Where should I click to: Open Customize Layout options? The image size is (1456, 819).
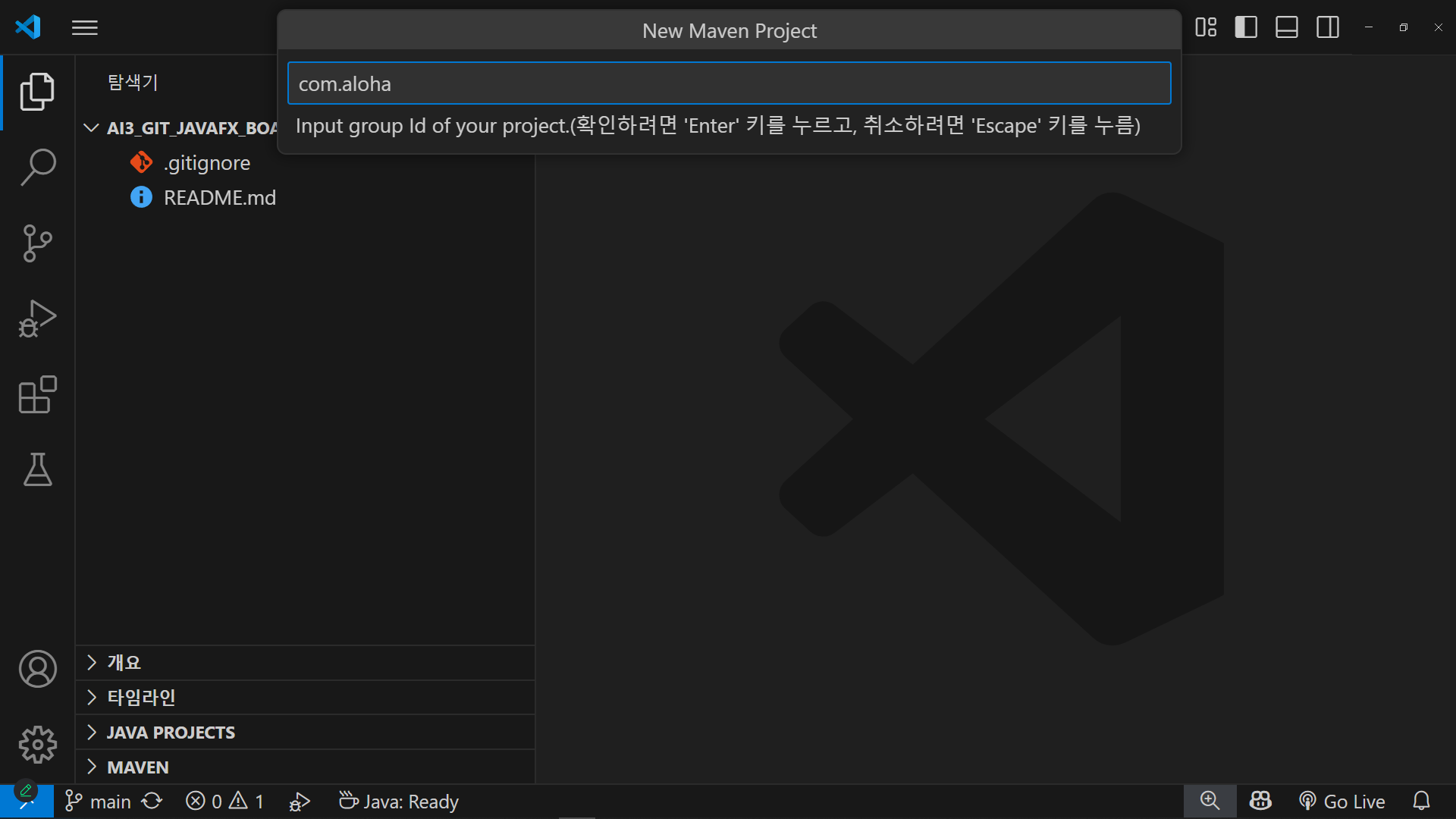(x=1206, y=27)
